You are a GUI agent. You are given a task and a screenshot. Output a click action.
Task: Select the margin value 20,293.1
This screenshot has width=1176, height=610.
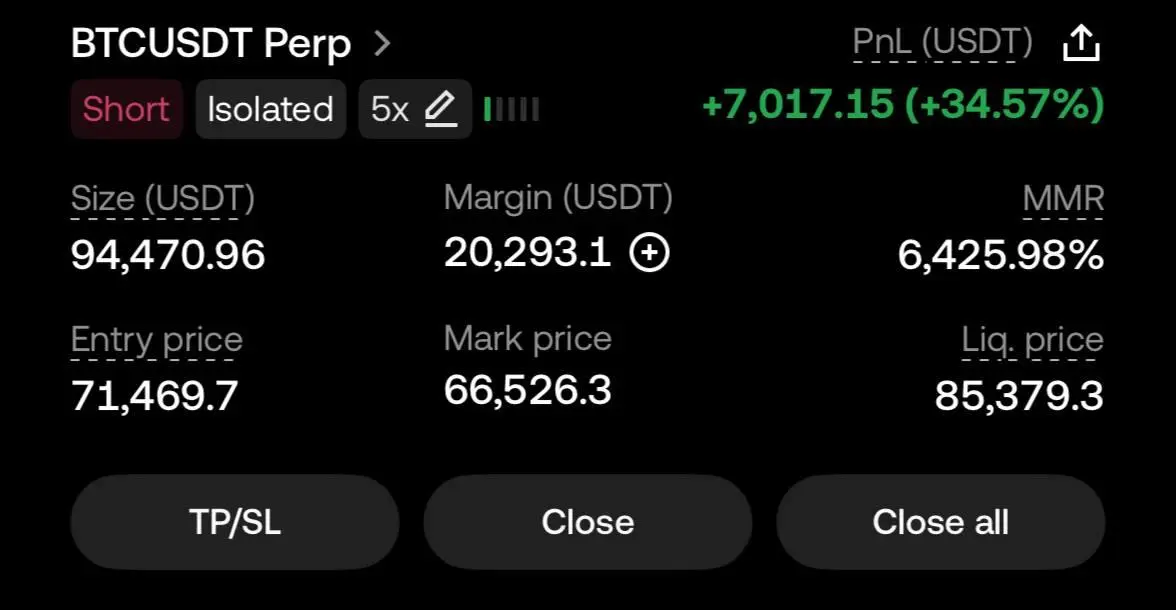[x=527, y=252]
